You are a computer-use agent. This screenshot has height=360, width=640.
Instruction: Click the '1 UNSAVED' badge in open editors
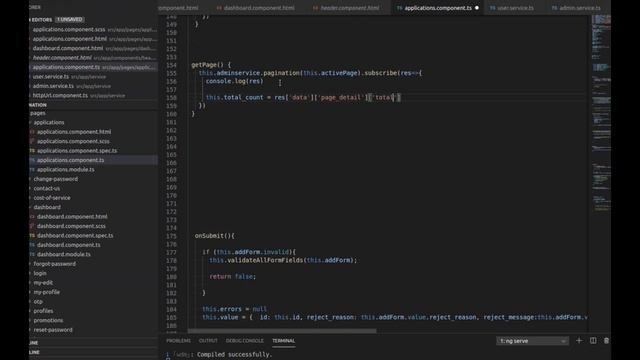click(69, 20)
